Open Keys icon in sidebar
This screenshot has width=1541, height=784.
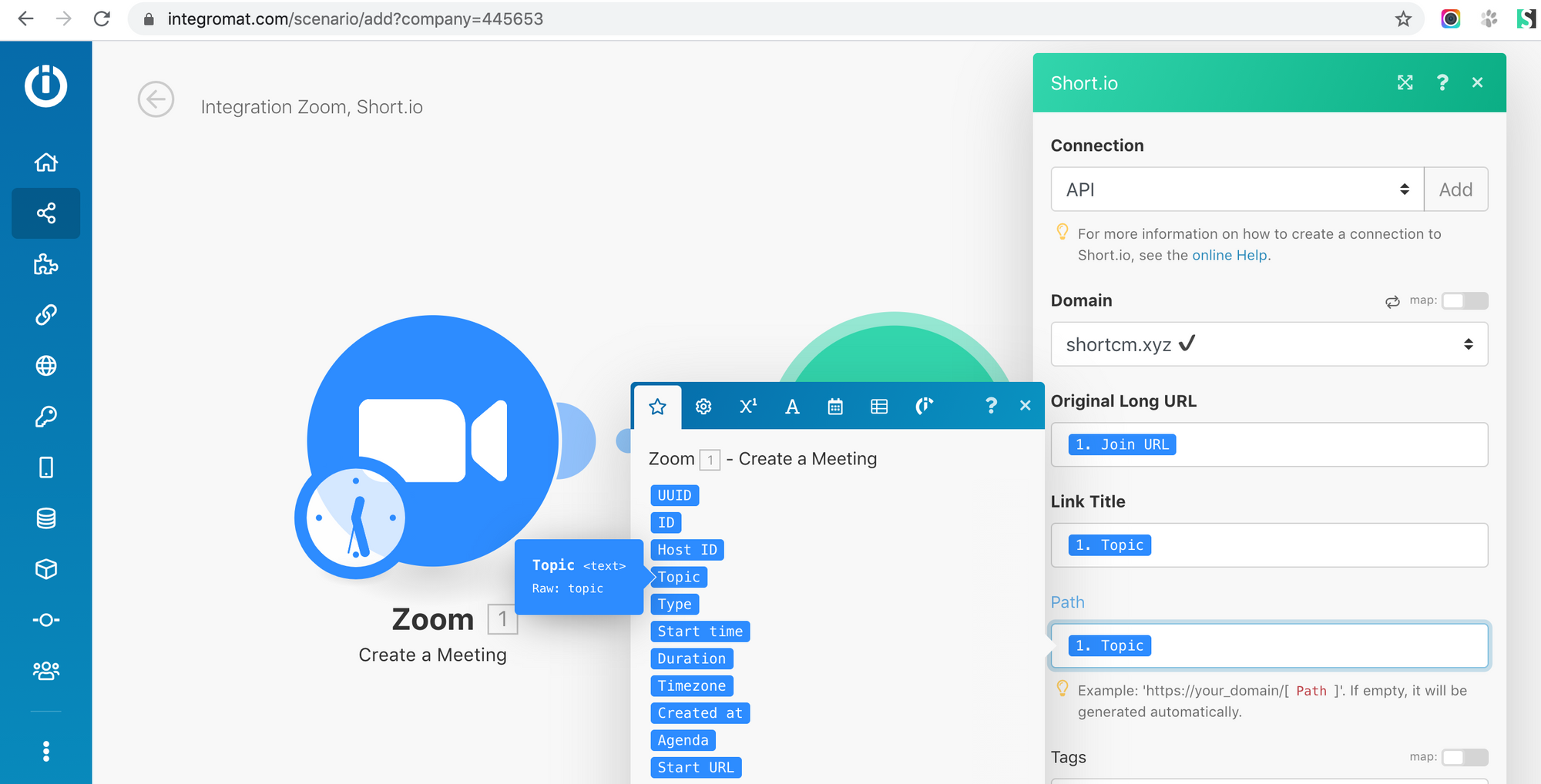(46, 417)
